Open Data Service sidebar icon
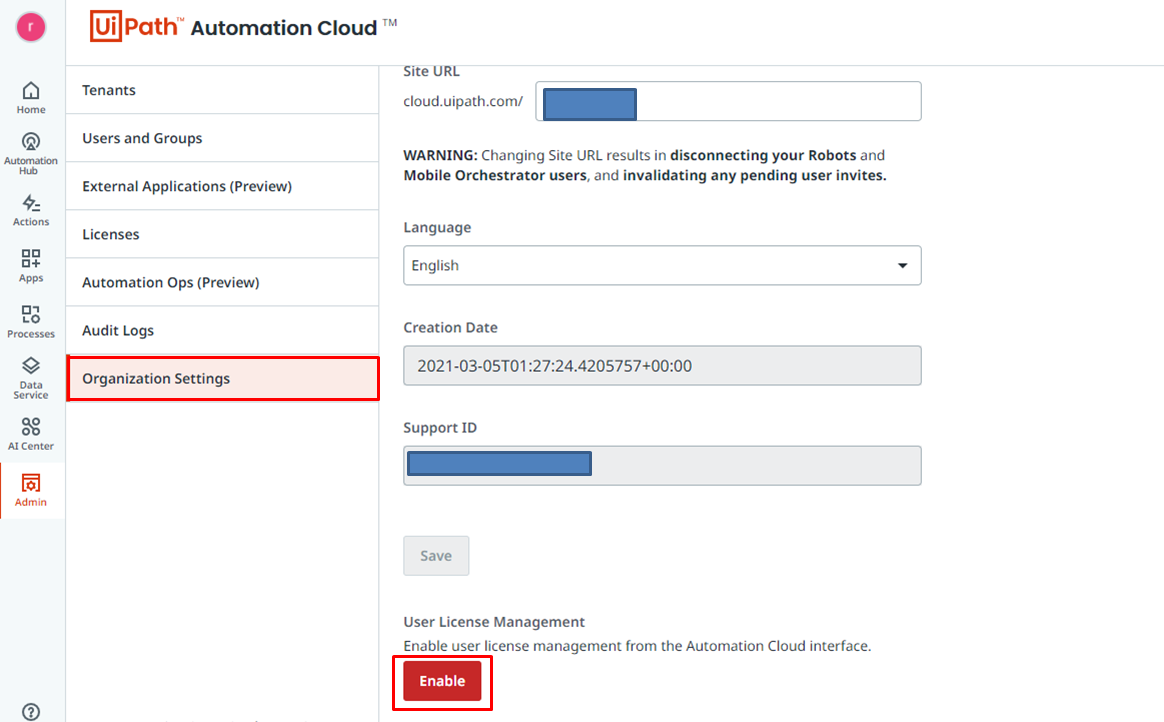The height and width of the screenshot is (722, 1164). pos(30,378)
